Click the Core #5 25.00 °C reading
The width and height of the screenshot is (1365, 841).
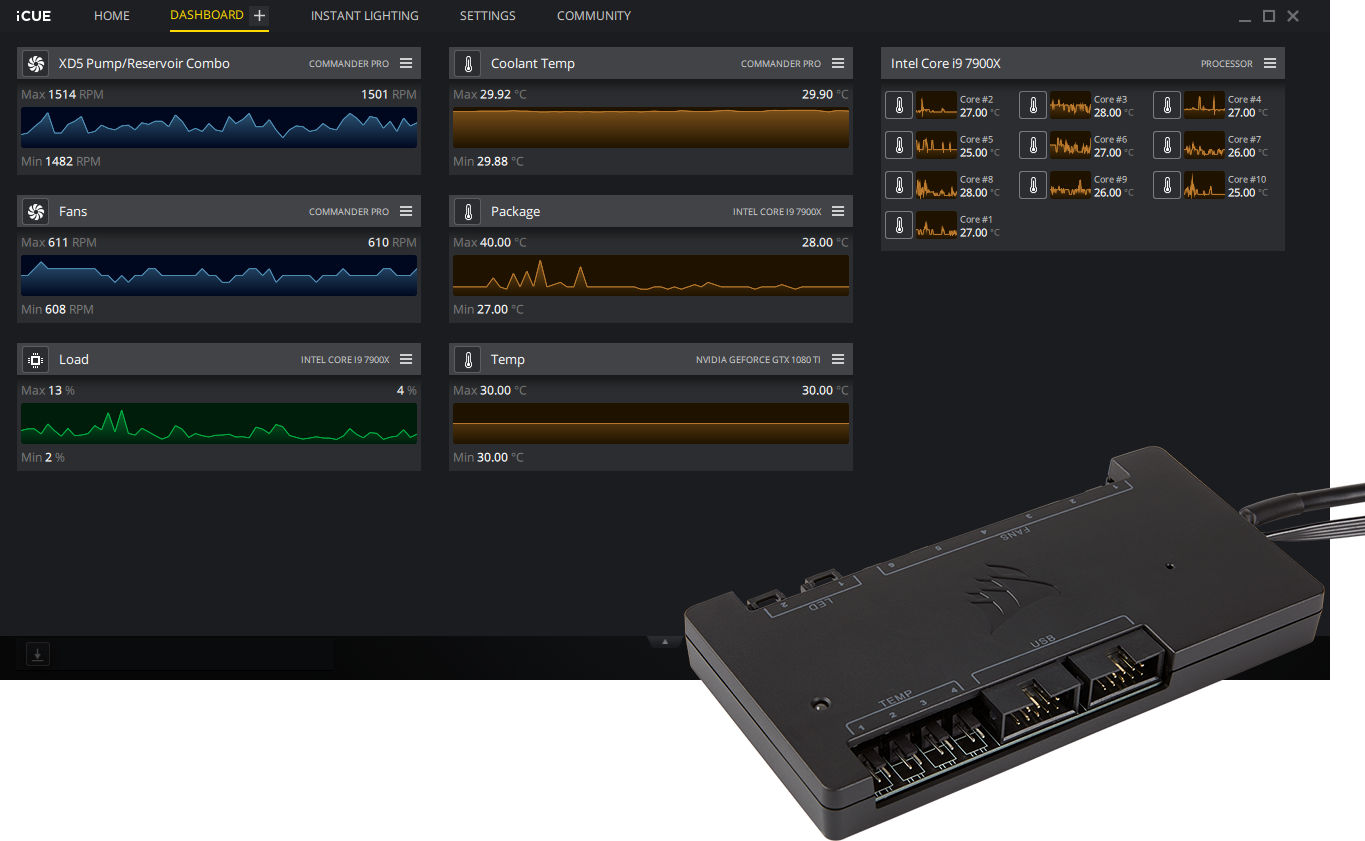point(980,152)
